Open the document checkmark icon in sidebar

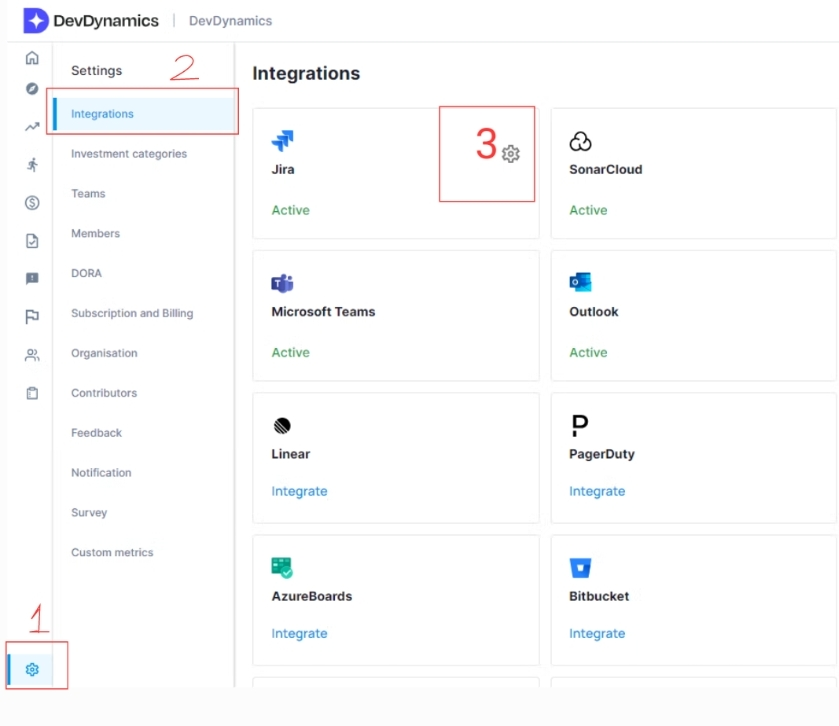coord(32,241)
